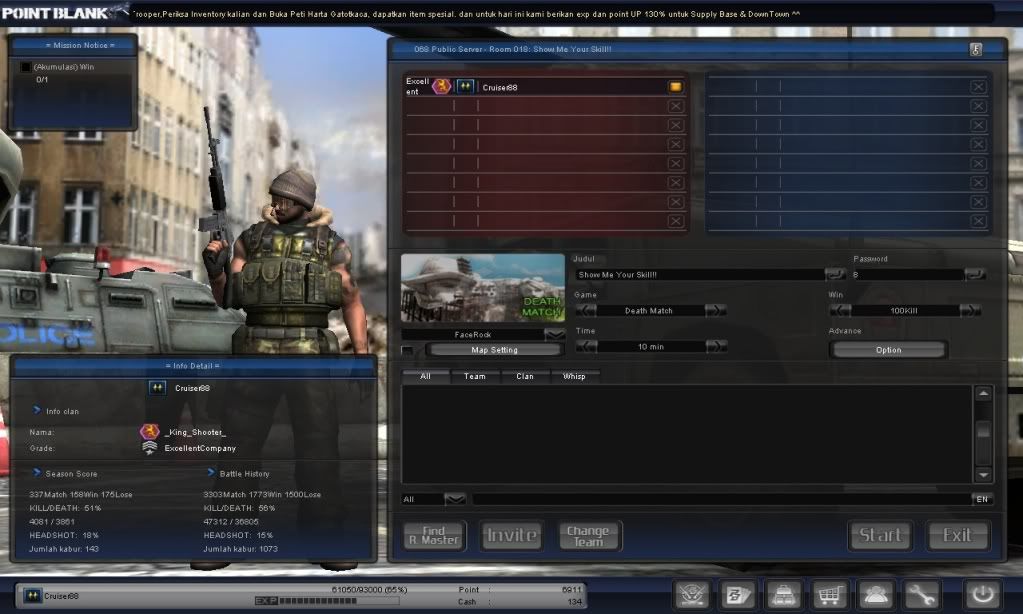Close the bottom red team slot
1023x614 pixels.
point(676,221)
